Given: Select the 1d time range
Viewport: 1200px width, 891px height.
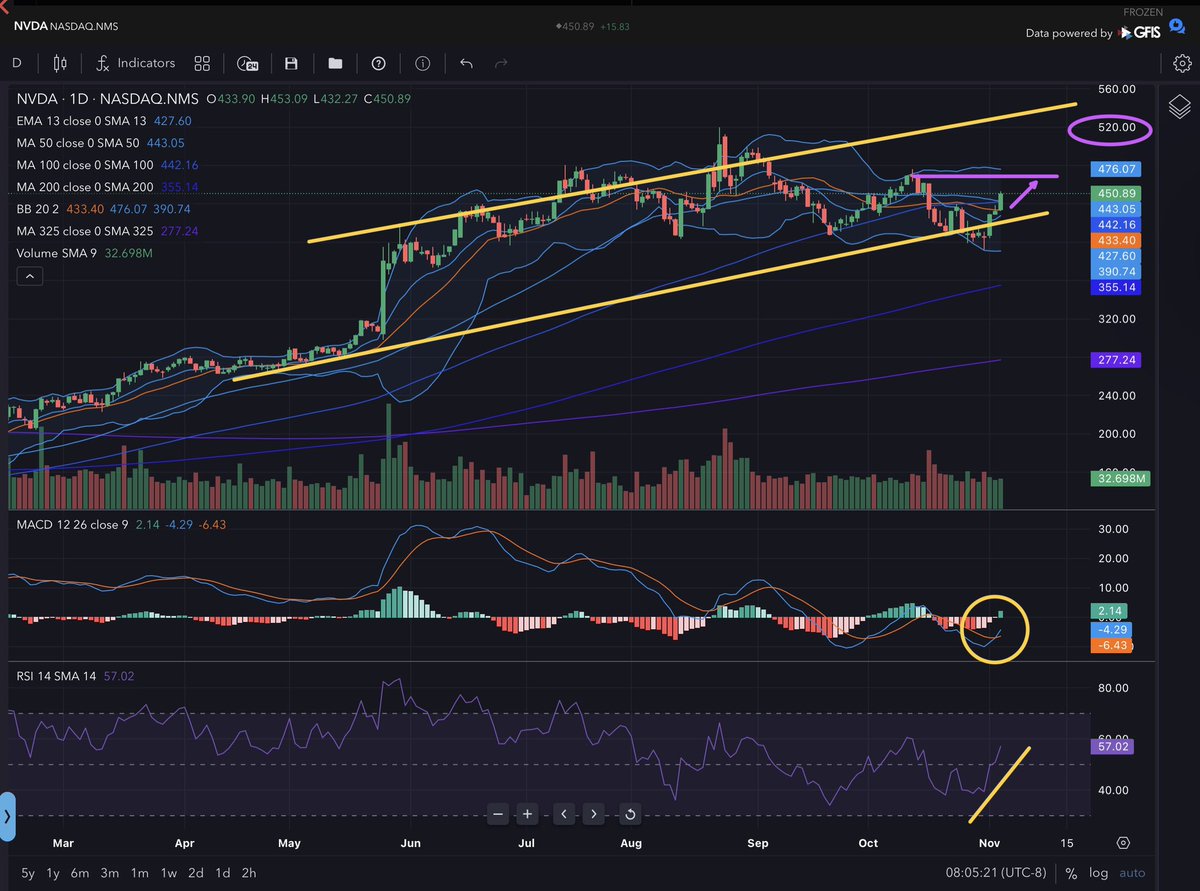Looking at the screenshot, I should 221,872.
